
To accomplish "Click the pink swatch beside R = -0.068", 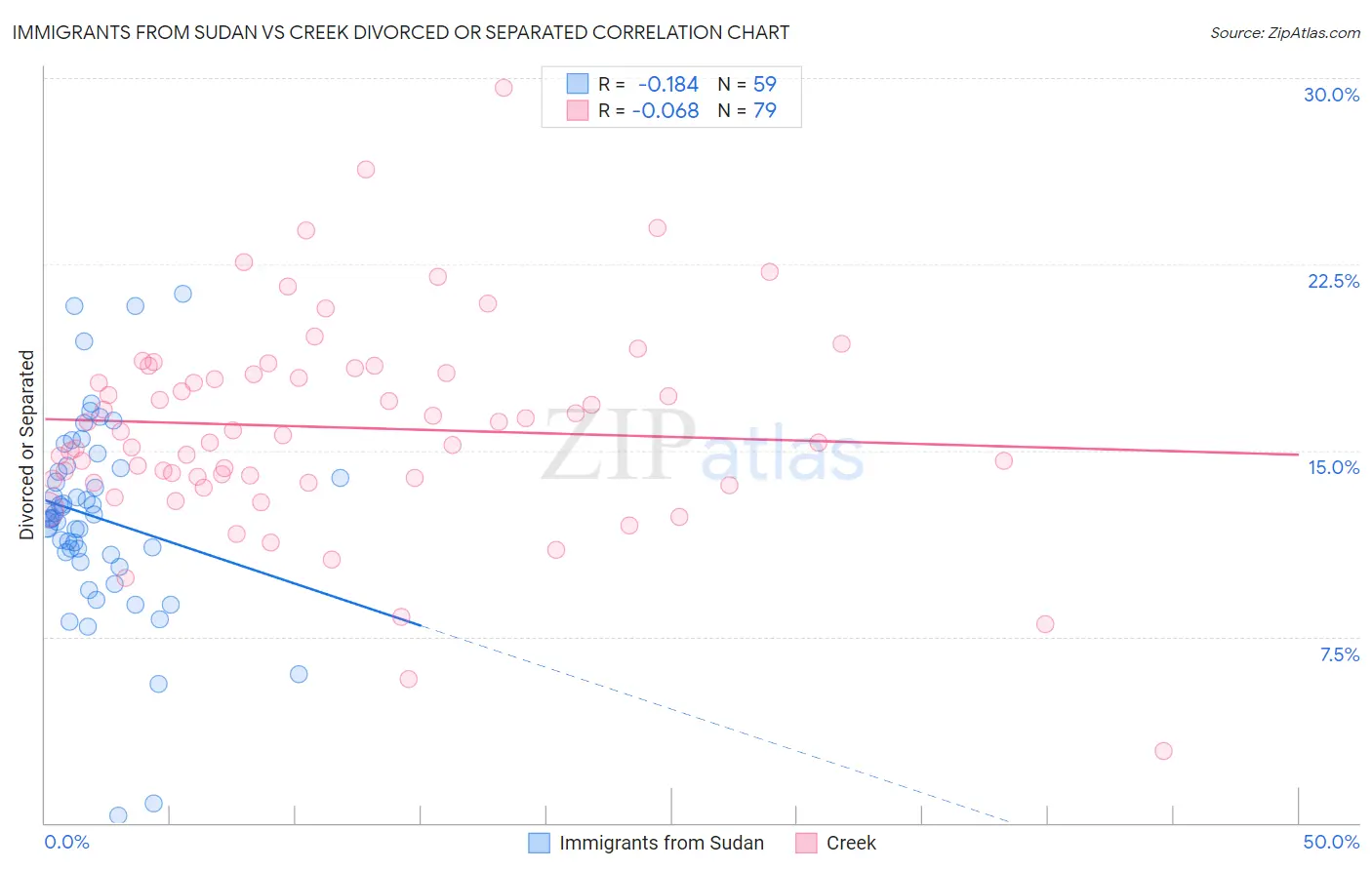I will 578,110.
